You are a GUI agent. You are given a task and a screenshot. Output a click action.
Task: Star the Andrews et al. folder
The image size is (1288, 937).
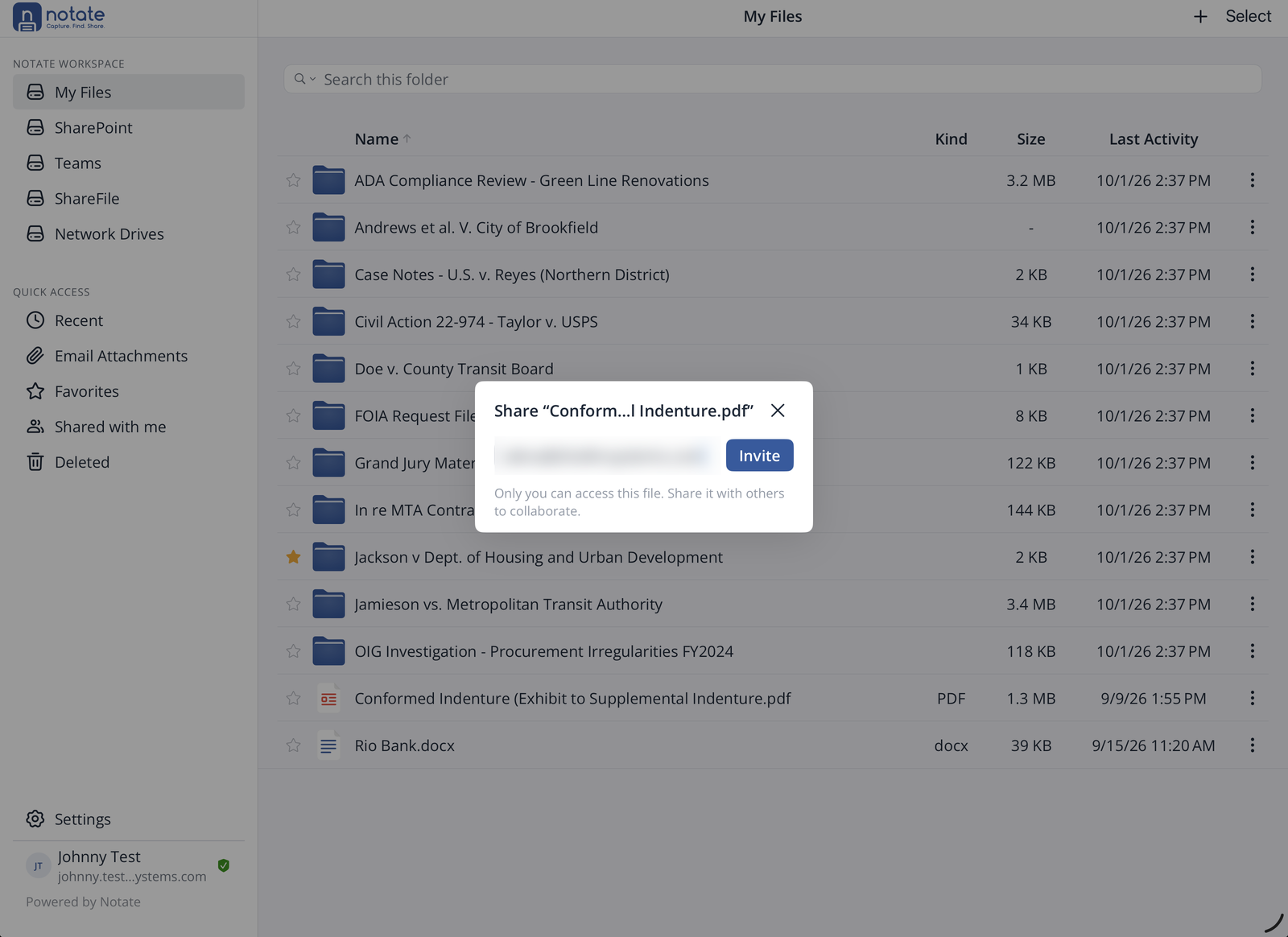[293, 227]
